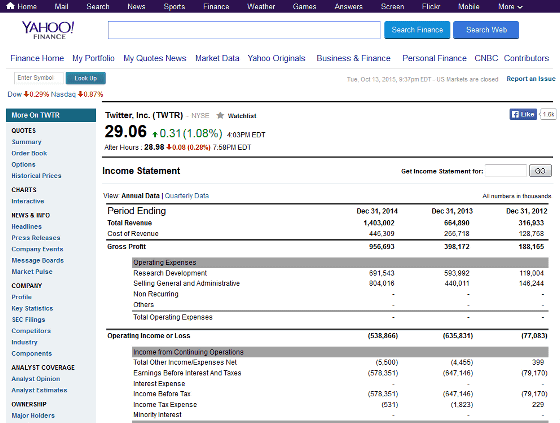The height and width of the screenshot is (423, 560).
Task: Open Components link in sidebar
Action: point(31,354)
